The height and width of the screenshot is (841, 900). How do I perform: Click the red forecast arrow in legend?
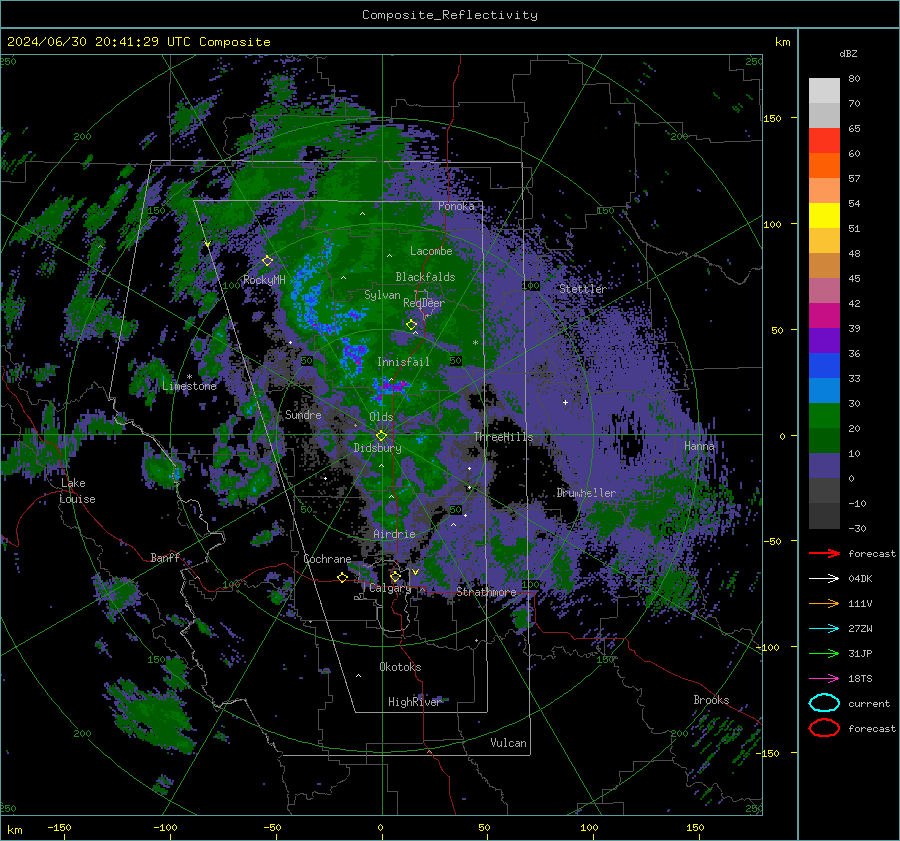(x=824, y=553)
